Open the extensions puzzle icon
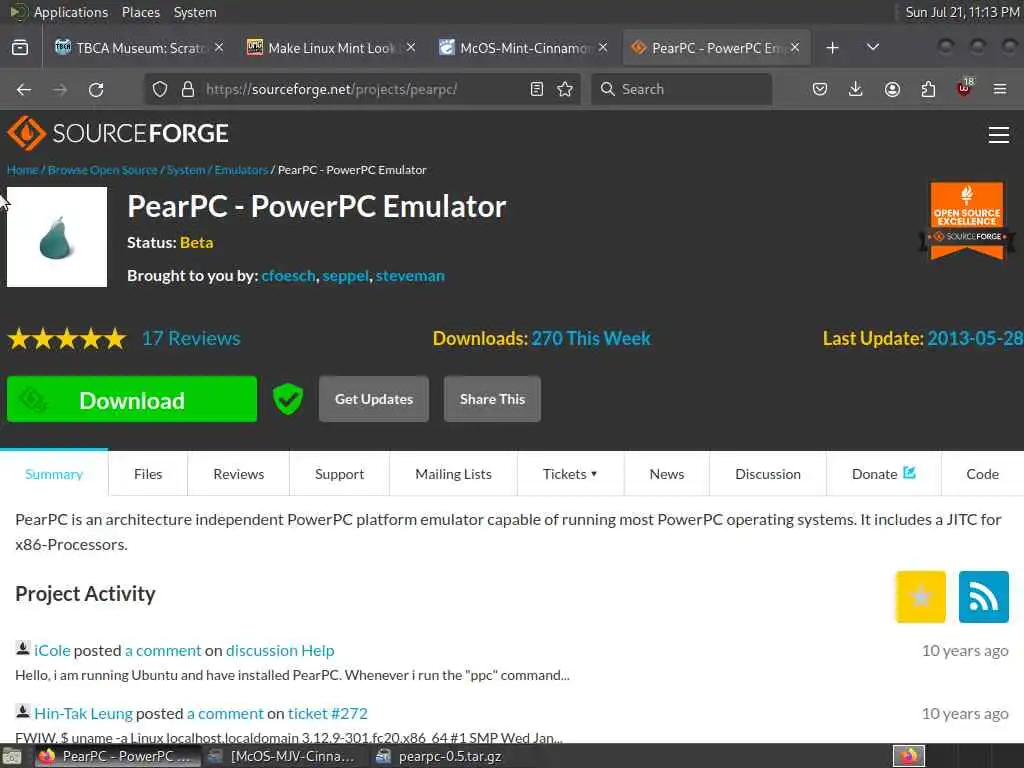 [x=928, y=89]
